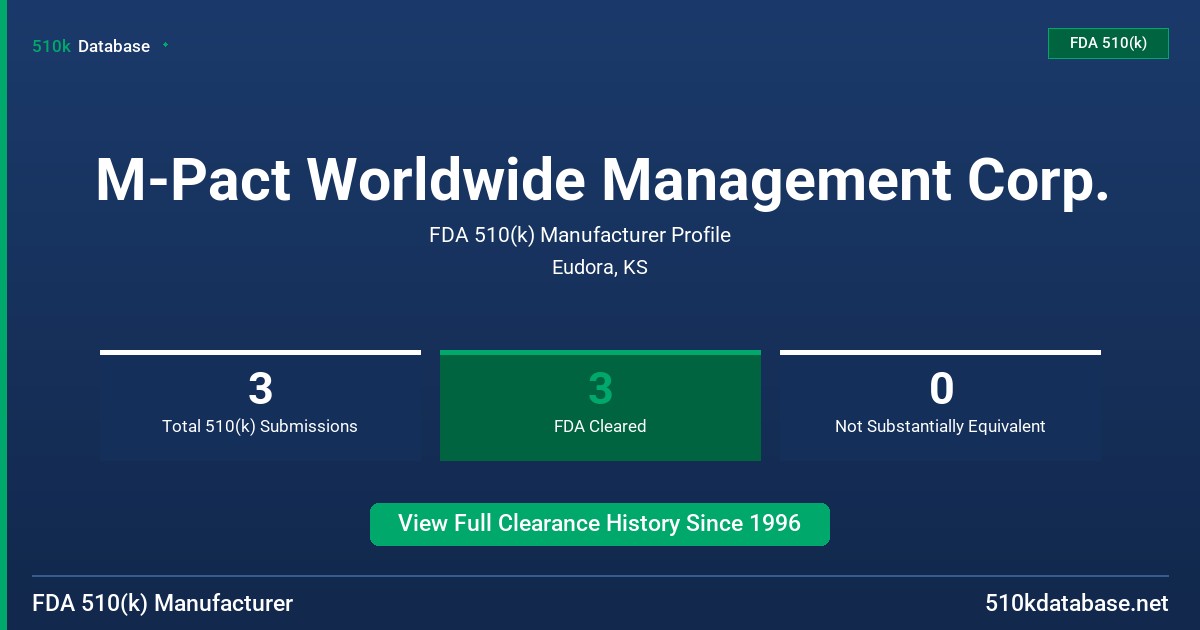Open the FDA Cleared stat card
Screen dimensions: 1200x630
tap(600, 405)
